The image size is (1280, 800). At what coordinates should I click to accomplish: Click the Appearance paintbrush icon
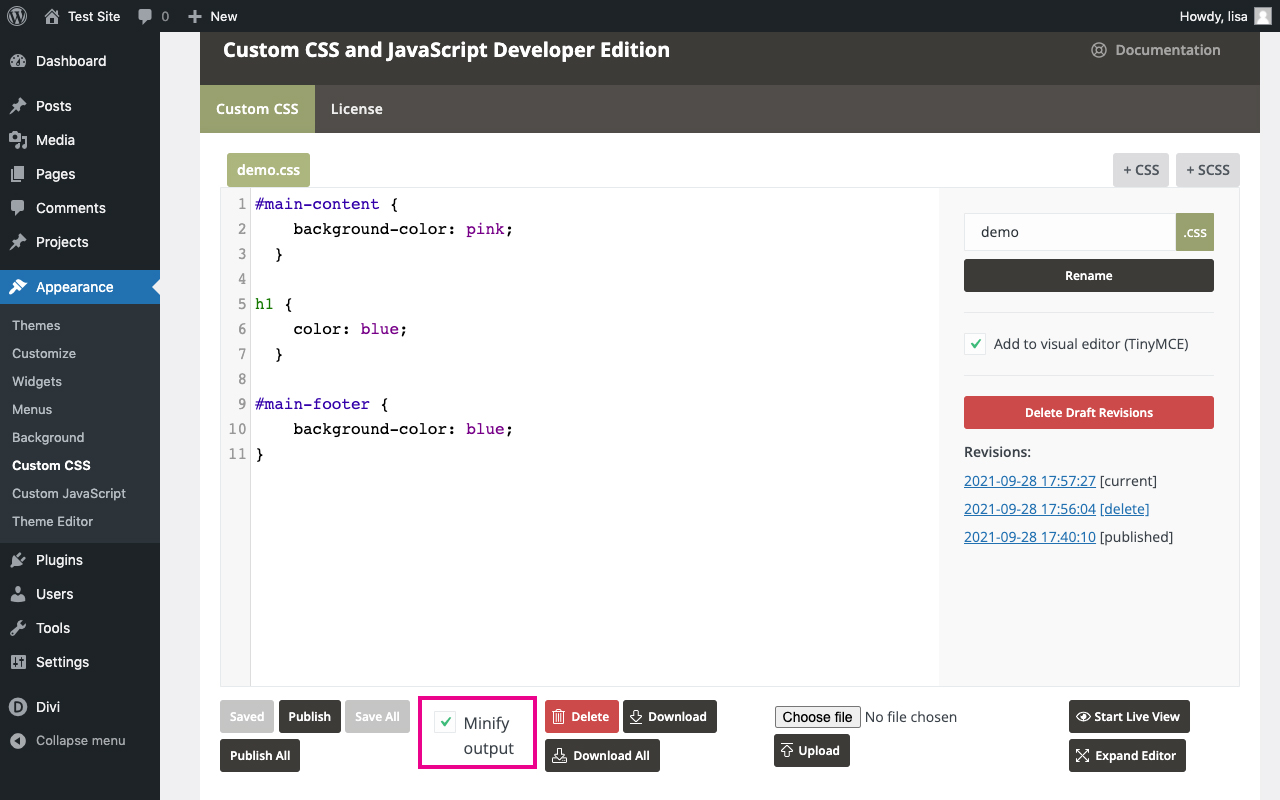[18, 287]
